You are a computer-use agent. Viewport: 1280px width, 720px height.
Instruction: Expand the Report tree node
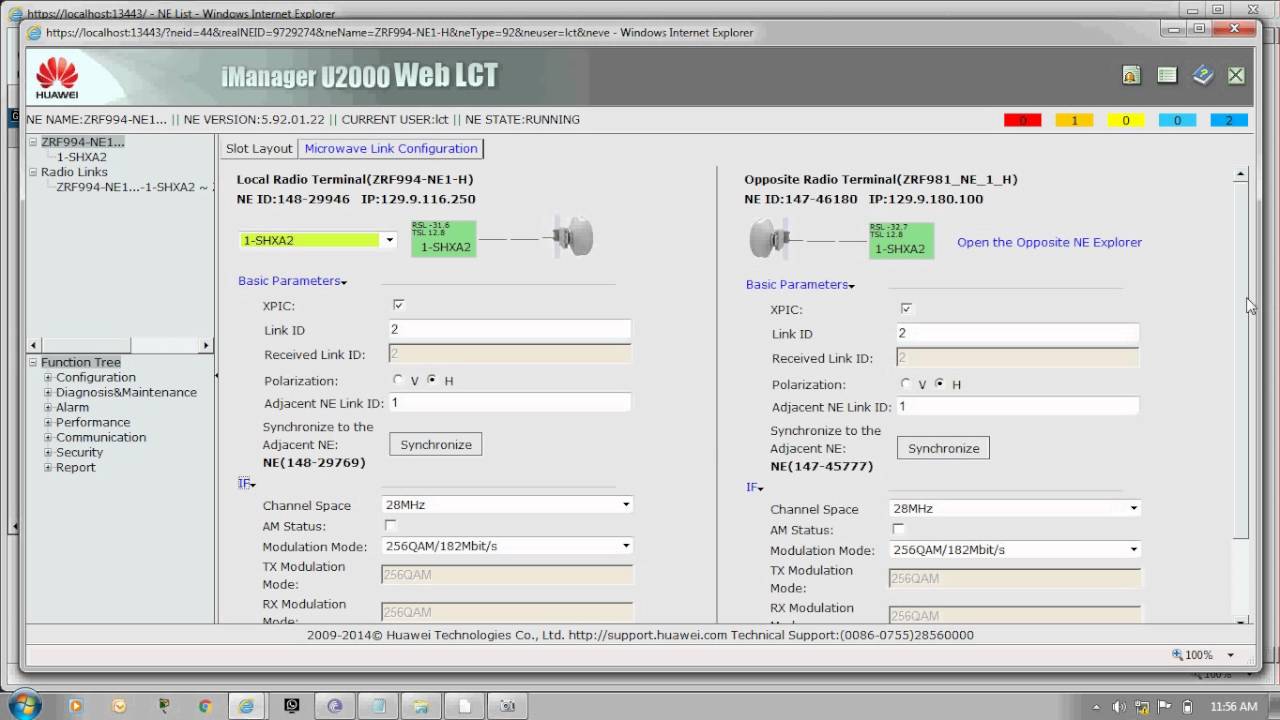[48, 468]
